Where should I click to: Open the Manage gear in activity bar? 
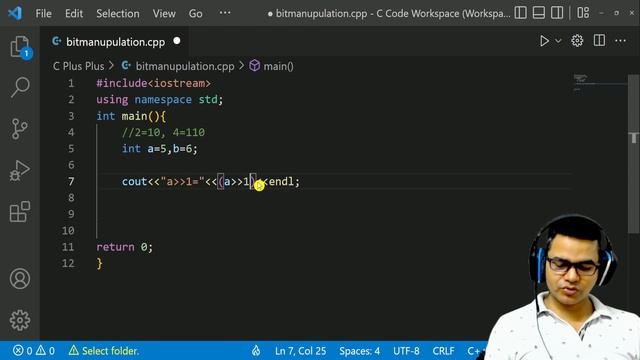[20, 320]
